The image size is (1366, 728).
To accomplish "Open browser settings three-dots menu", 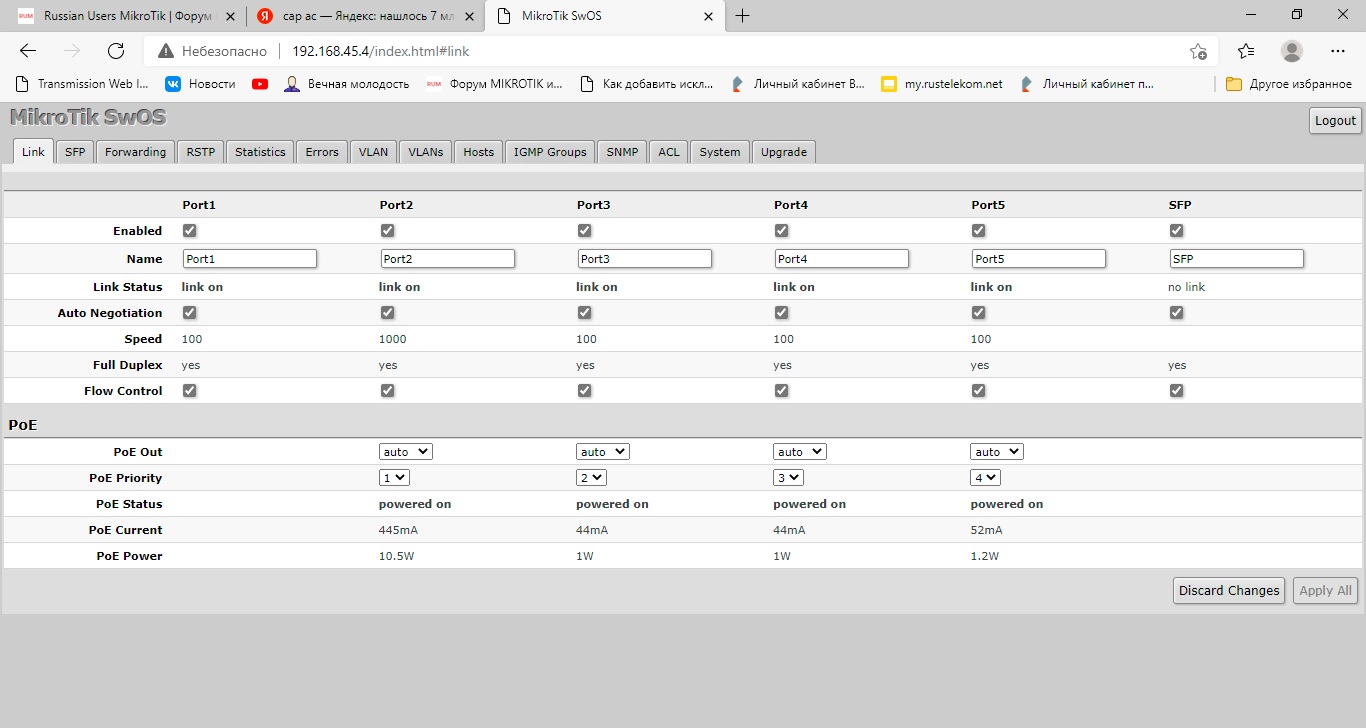I will [x=1338, y=51].
